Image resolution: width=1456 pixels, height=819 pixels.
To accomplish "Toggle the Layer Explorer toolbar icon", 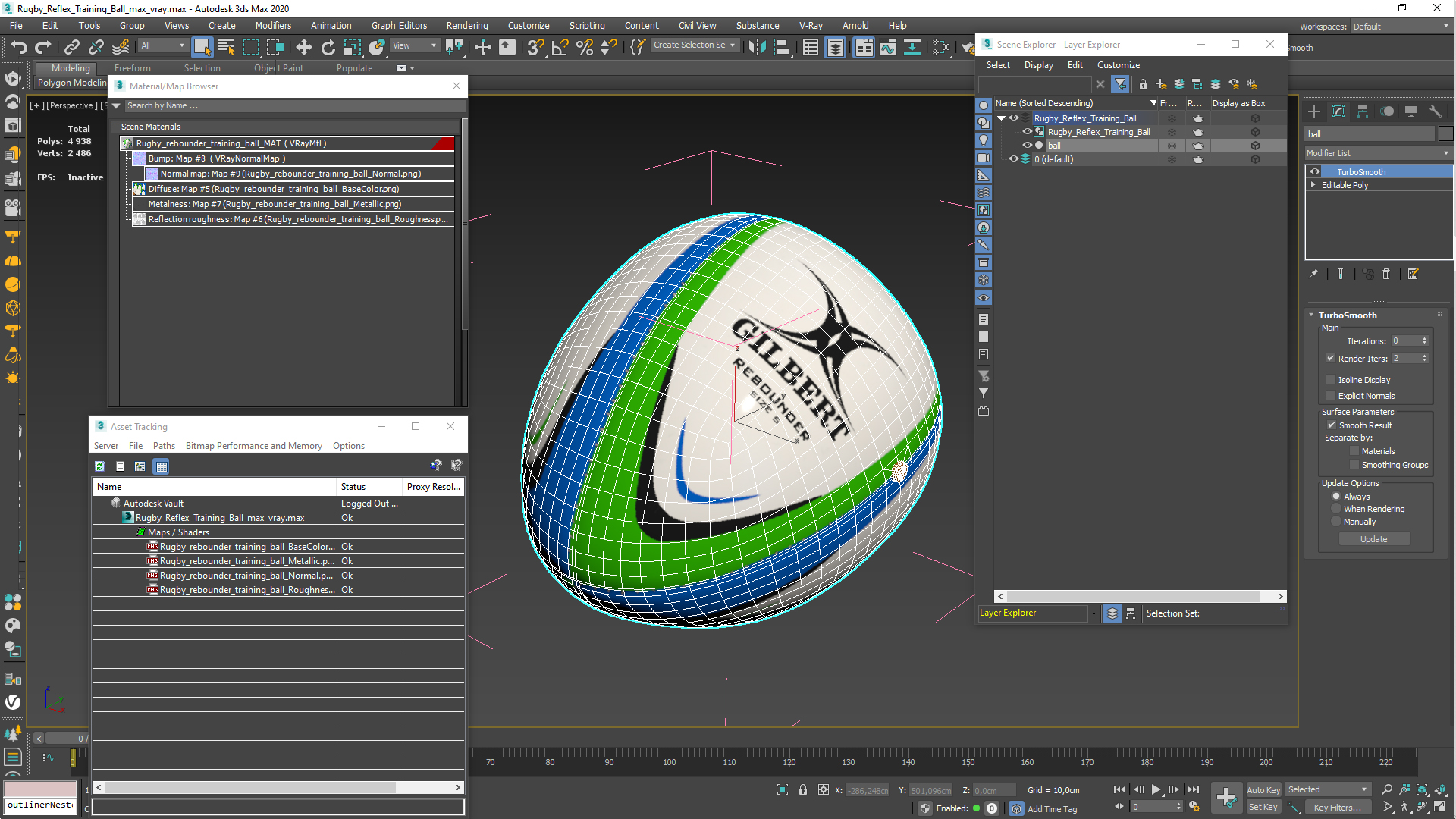I will (x=835, y=47).
